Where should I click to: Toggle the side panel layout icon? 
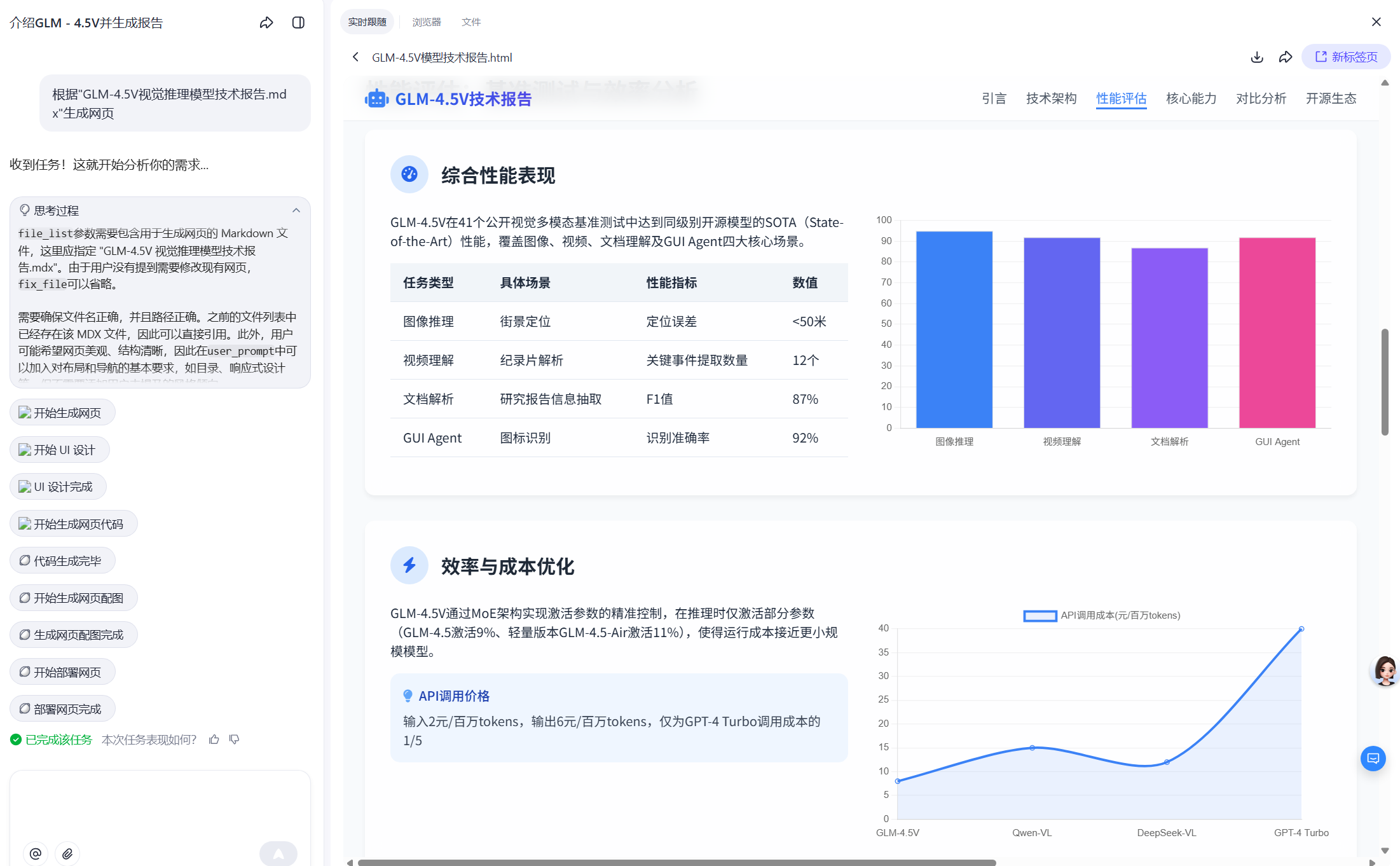point(298,23)
